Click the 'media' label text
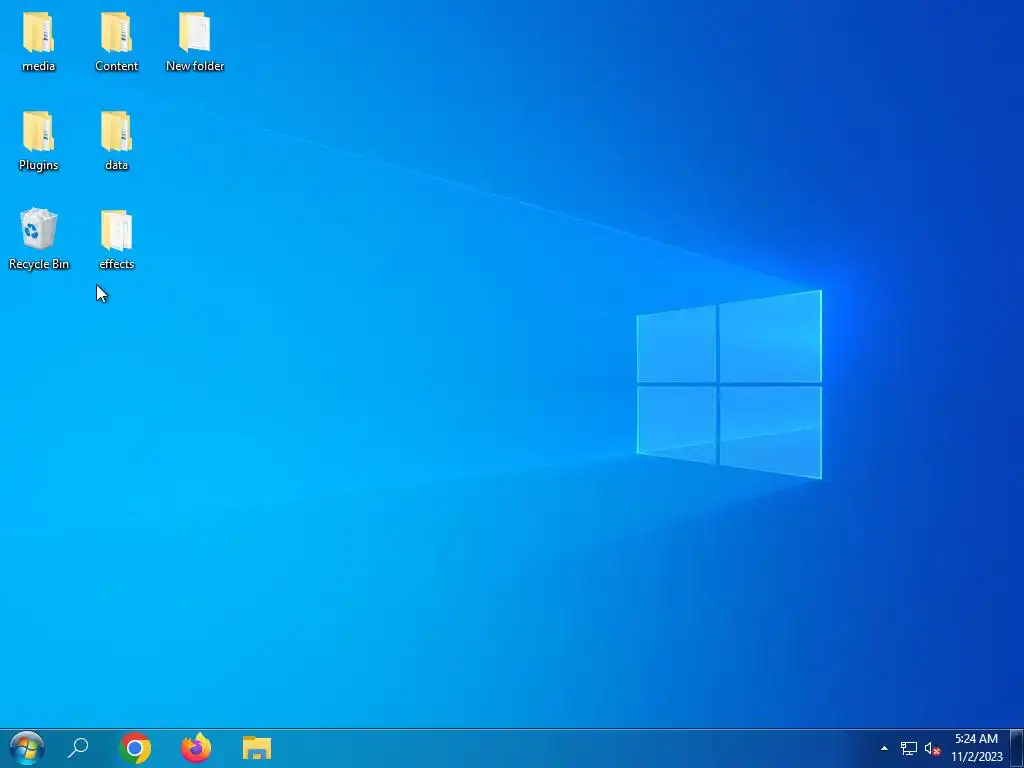 [x=39, y=66]
